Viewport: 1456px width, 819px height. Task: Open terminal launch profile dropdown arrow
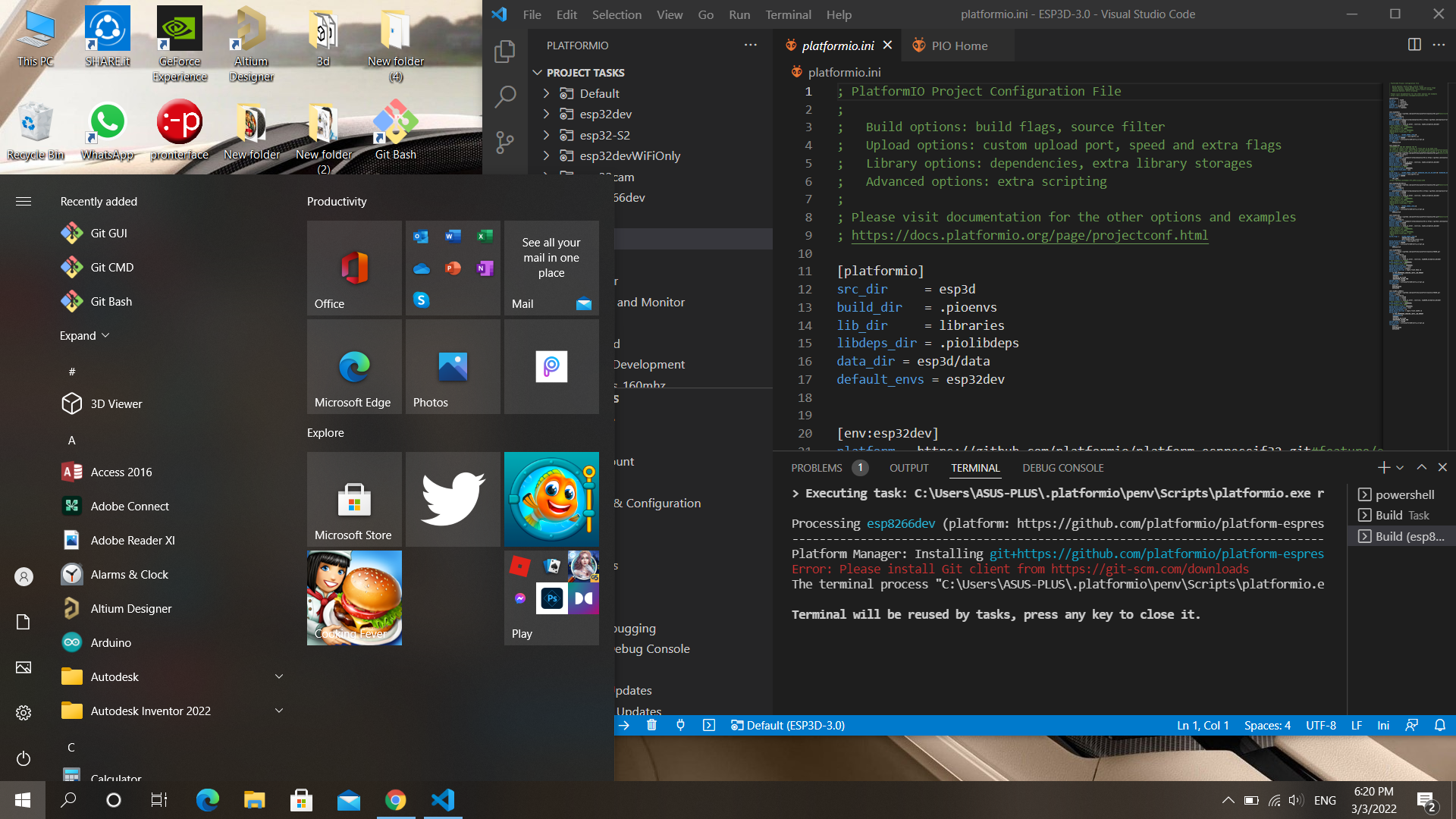[1400, 468]
